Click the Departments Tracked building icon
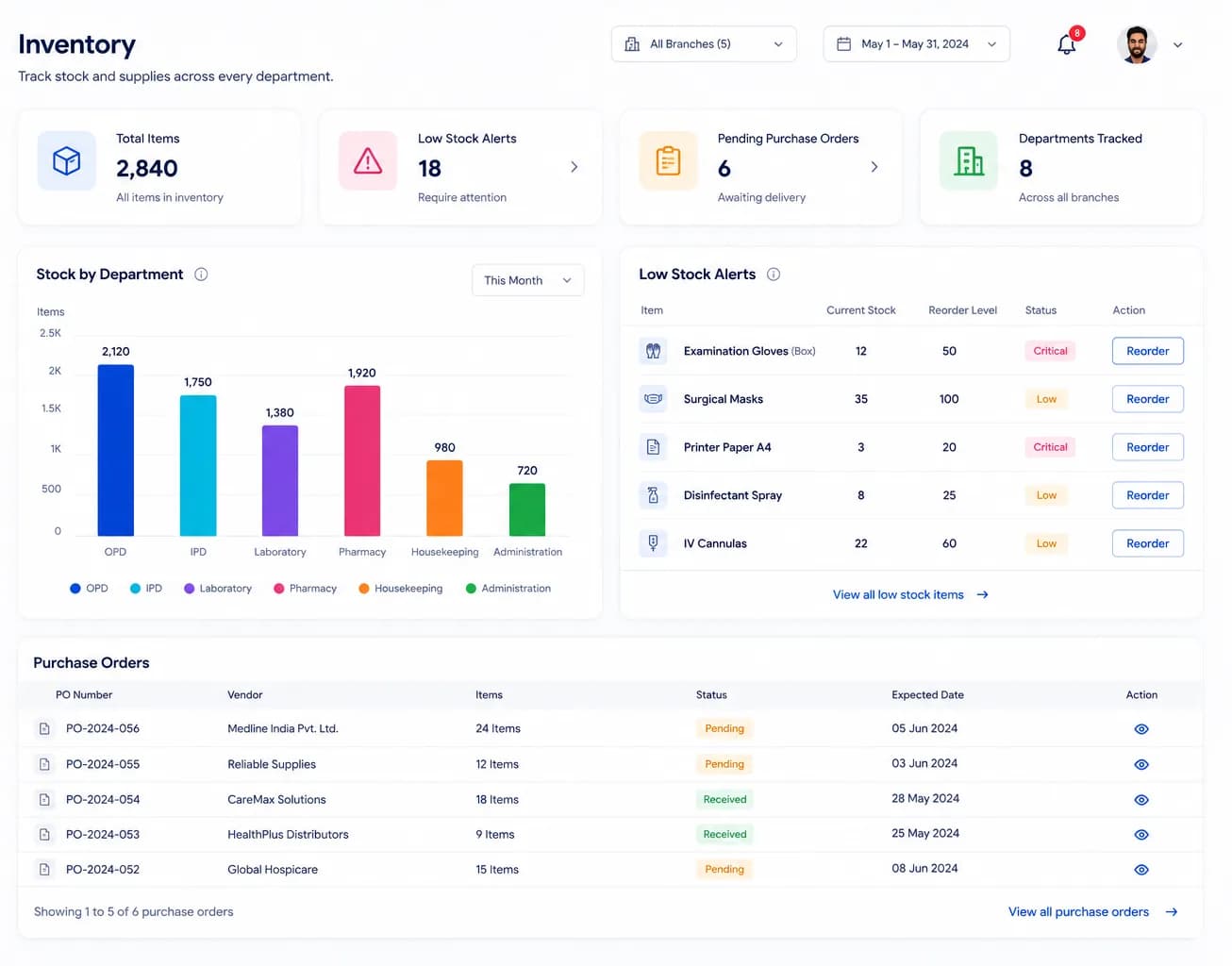This screenshot has width=1232, height=966. click(969, 161)
